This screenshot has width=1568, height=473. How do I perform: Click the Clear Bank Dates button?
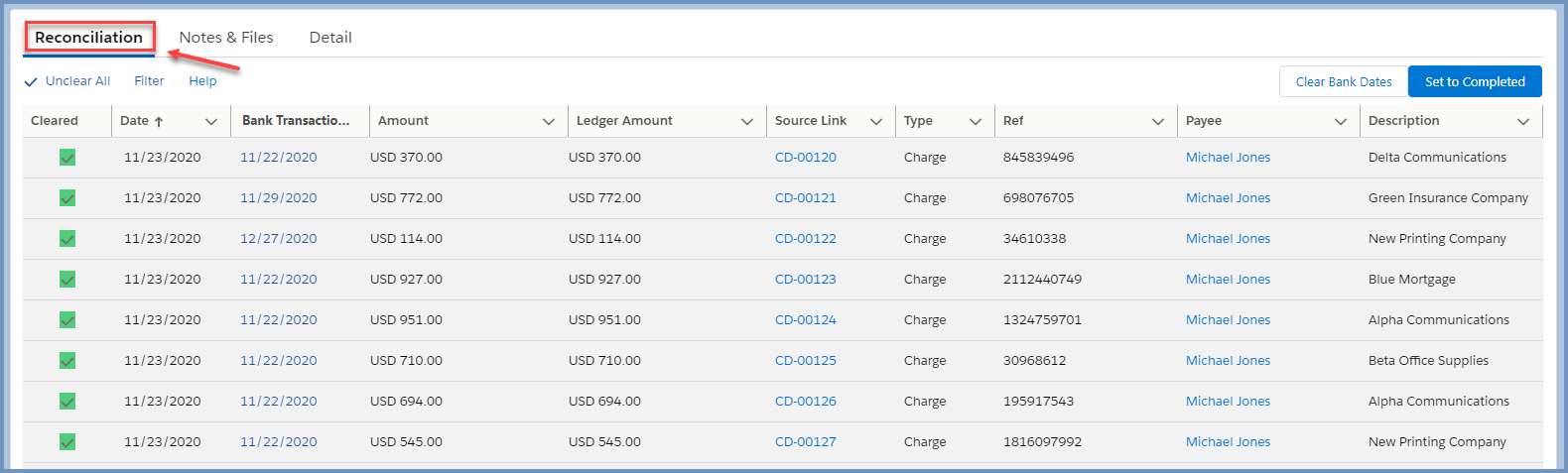coord(1344,82)
